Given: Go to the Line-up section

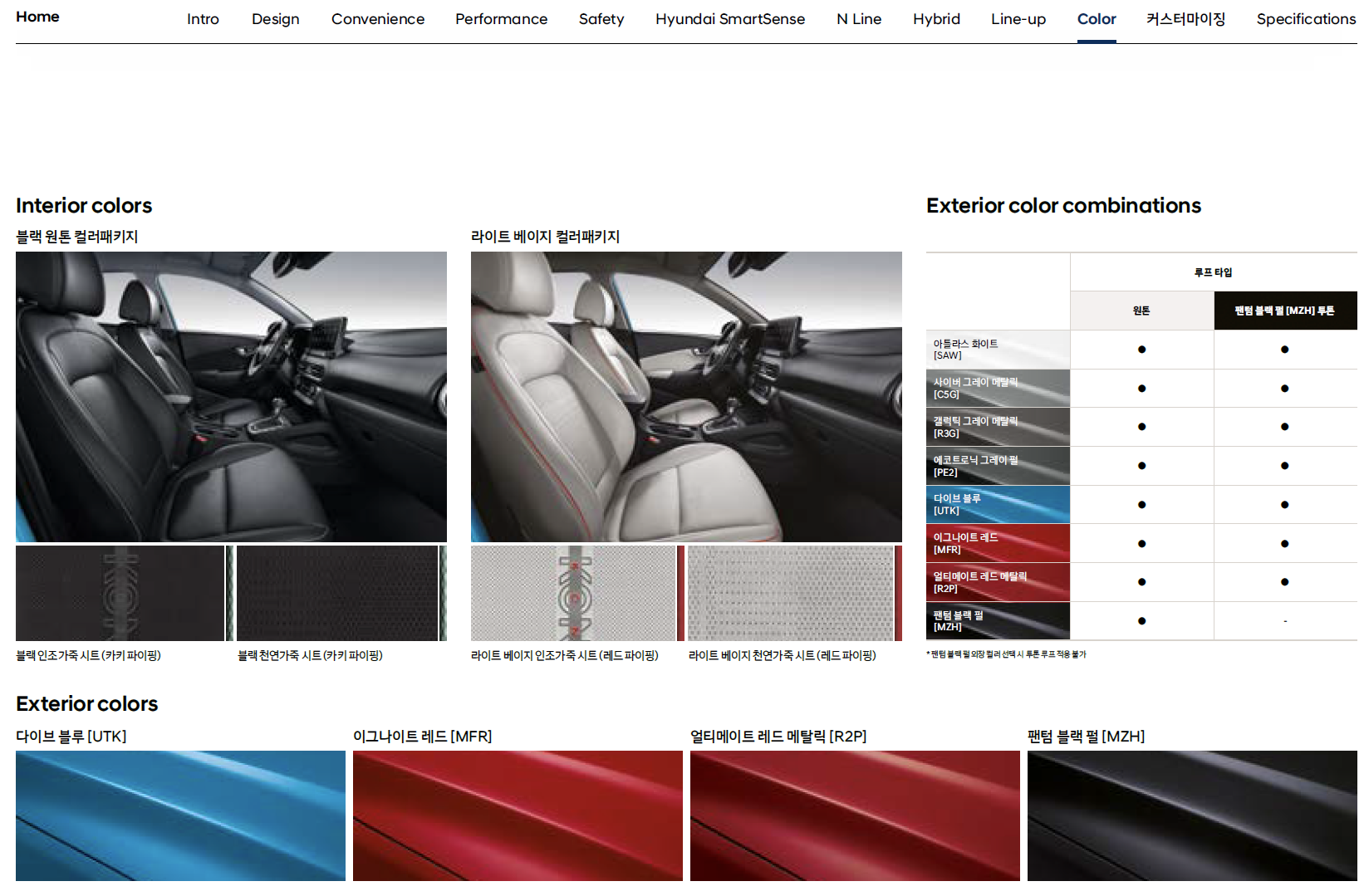Looking at the screenshot, I should click(x=1018, y=19).
